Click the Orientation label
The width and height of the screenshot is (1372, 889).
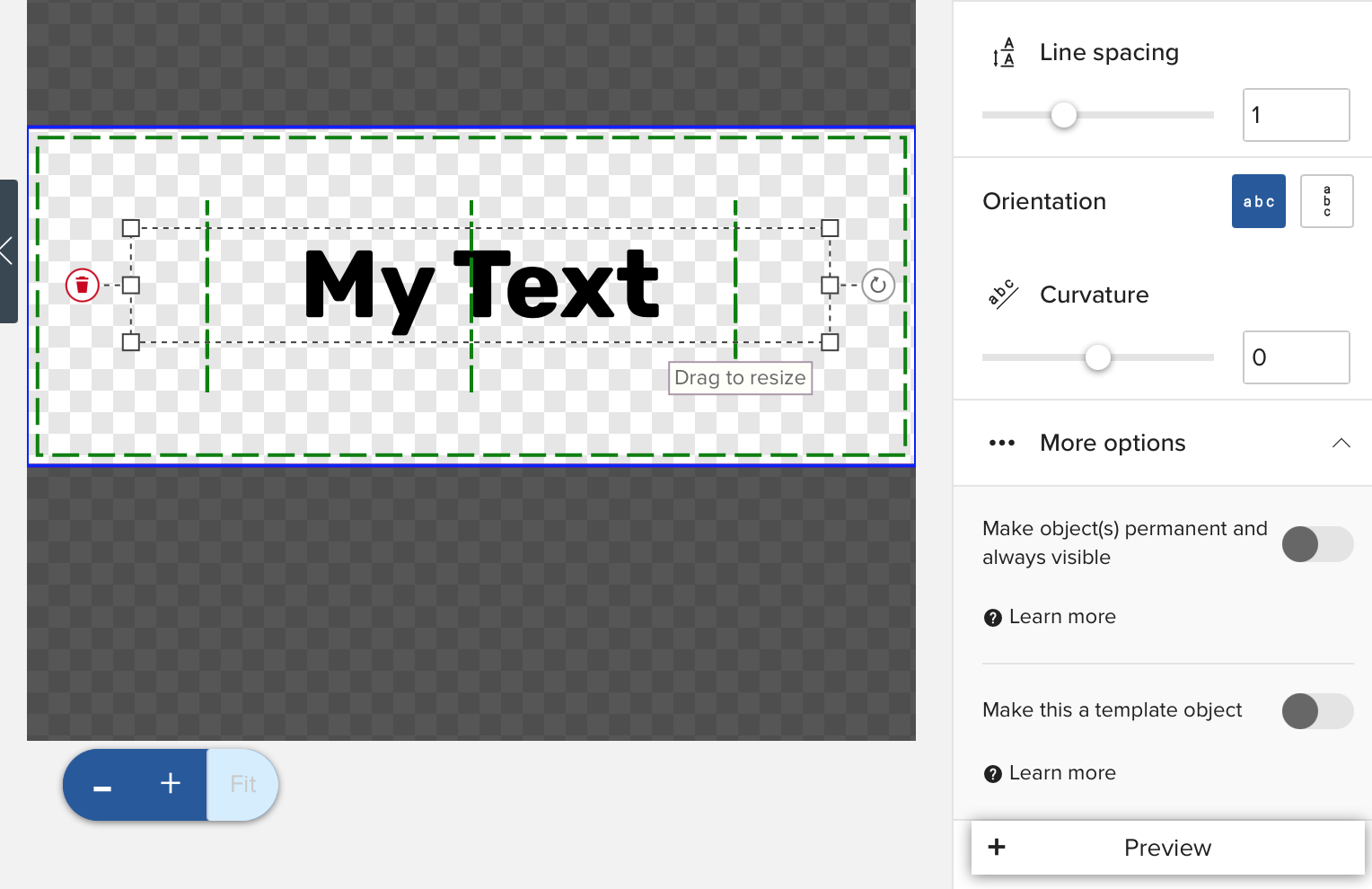(1044, 201)
